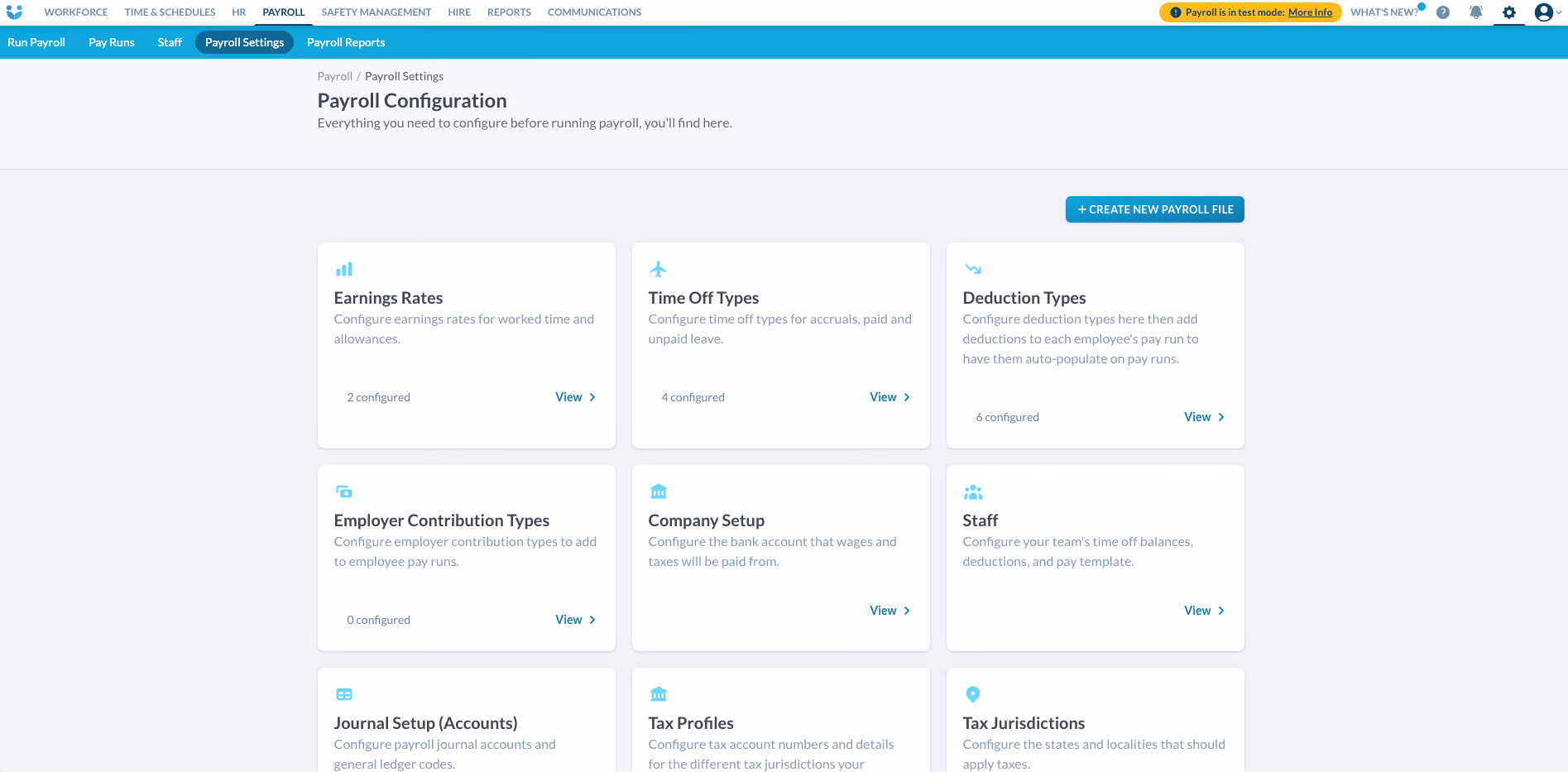Switch to the Payroll Reports tab
The image size is (1568, 772).
point(346,42)
